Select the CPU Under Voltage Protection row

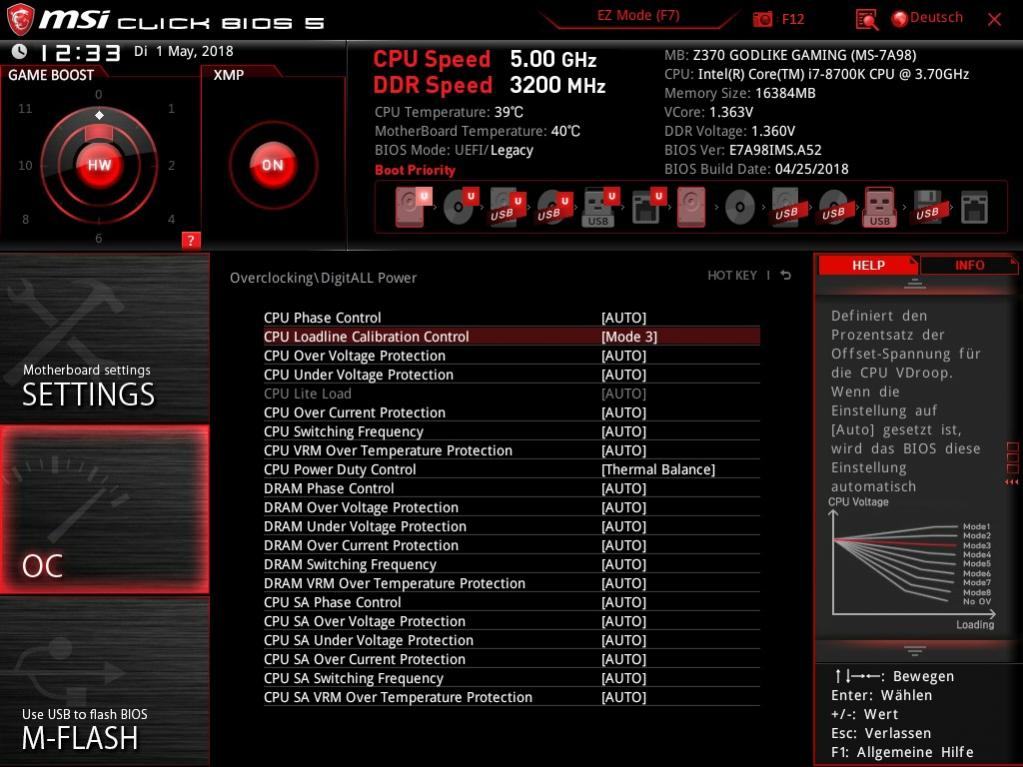[512, 375]
